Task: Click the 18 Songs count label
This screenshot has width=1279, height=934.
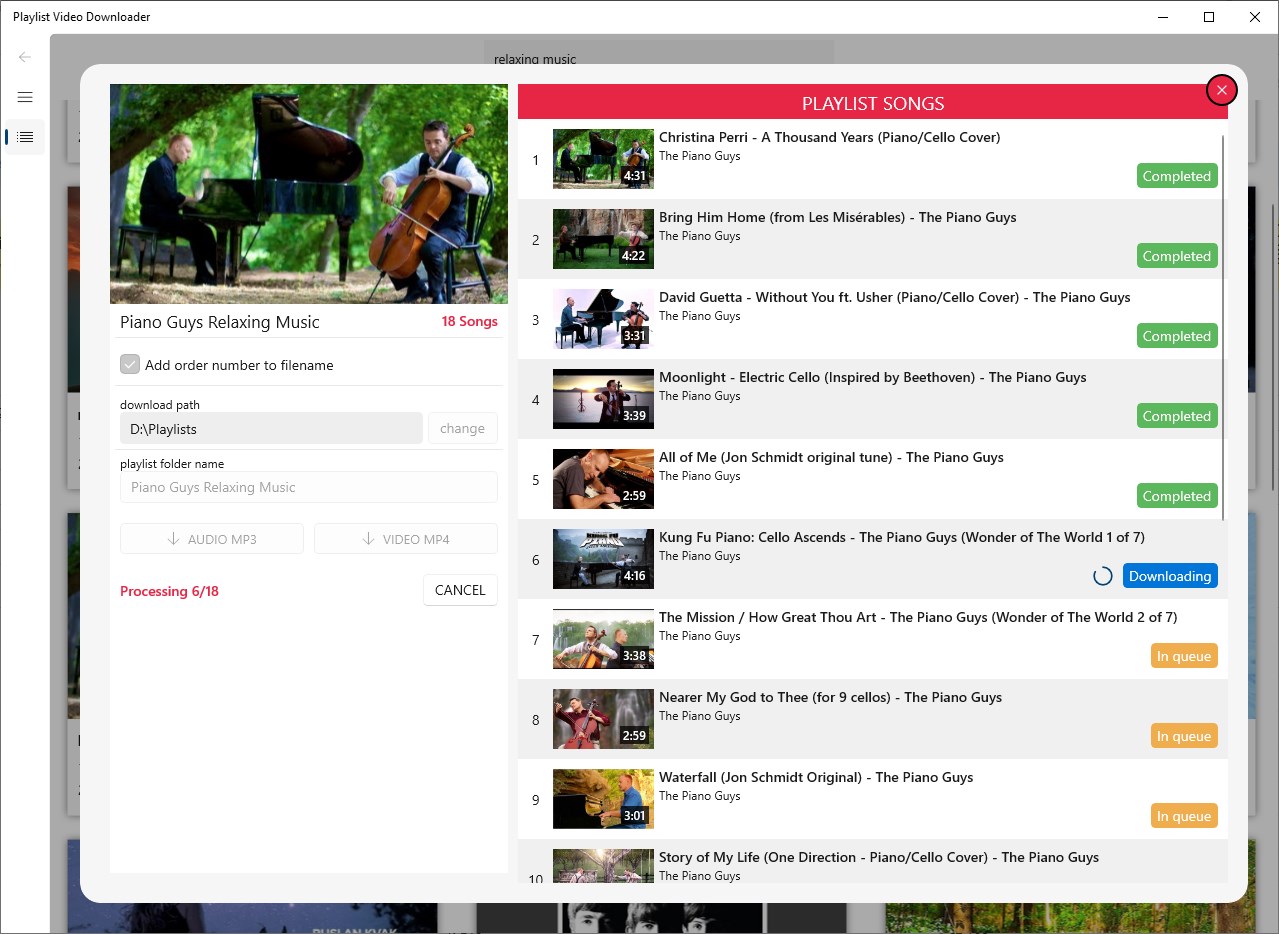Action: 469,321
